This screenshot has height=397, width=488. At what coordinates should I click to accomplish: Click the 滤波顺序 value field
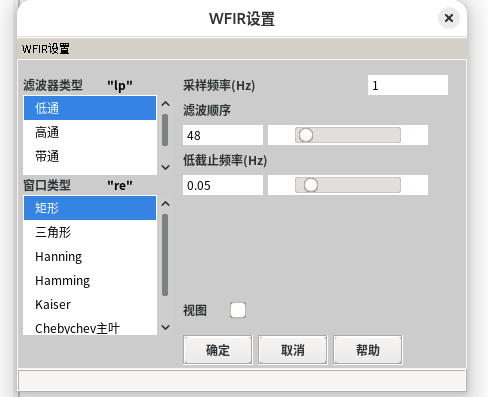(x=223, y=135)
